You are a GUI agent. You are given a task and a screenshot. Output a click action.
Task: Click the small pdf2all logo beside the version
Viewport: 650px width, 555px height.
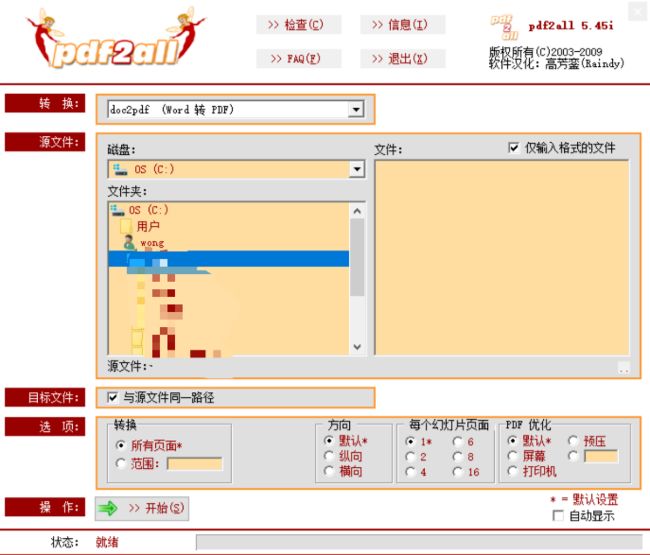[x=504, y=27]
